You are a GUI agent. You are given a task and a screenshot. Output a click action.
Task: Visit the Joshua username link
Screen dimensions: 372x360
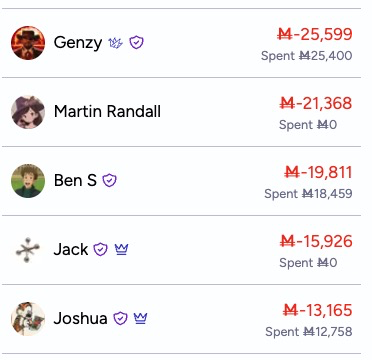coord(80,318)
